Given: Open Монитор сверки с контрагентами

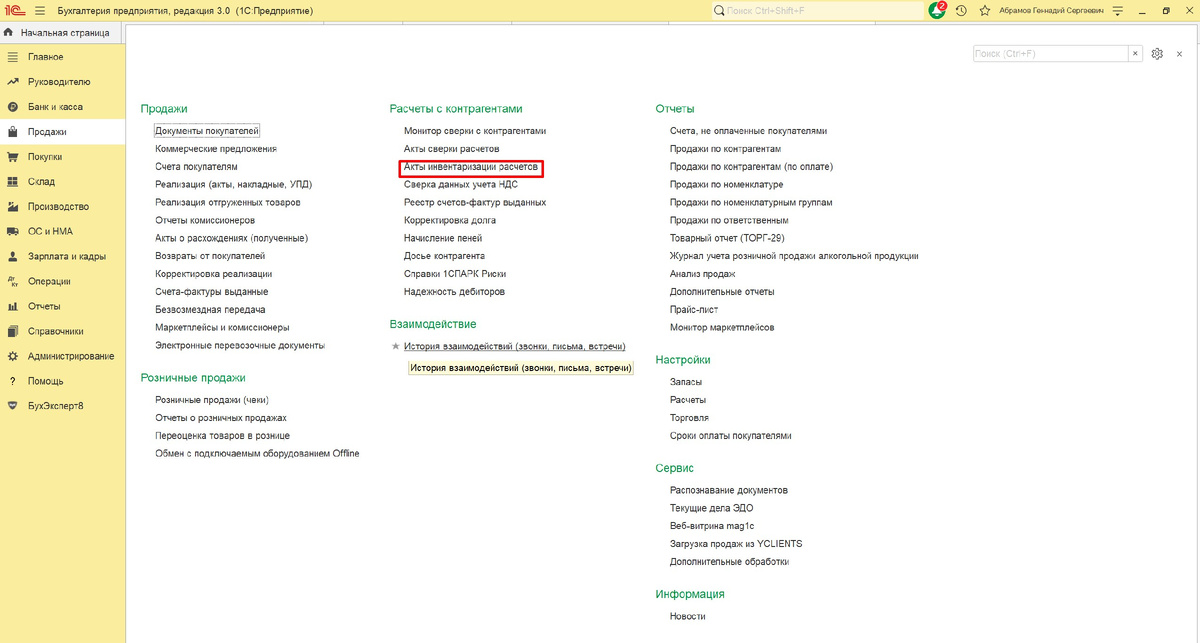Looking at the screenshot, I should pos(475,131).
